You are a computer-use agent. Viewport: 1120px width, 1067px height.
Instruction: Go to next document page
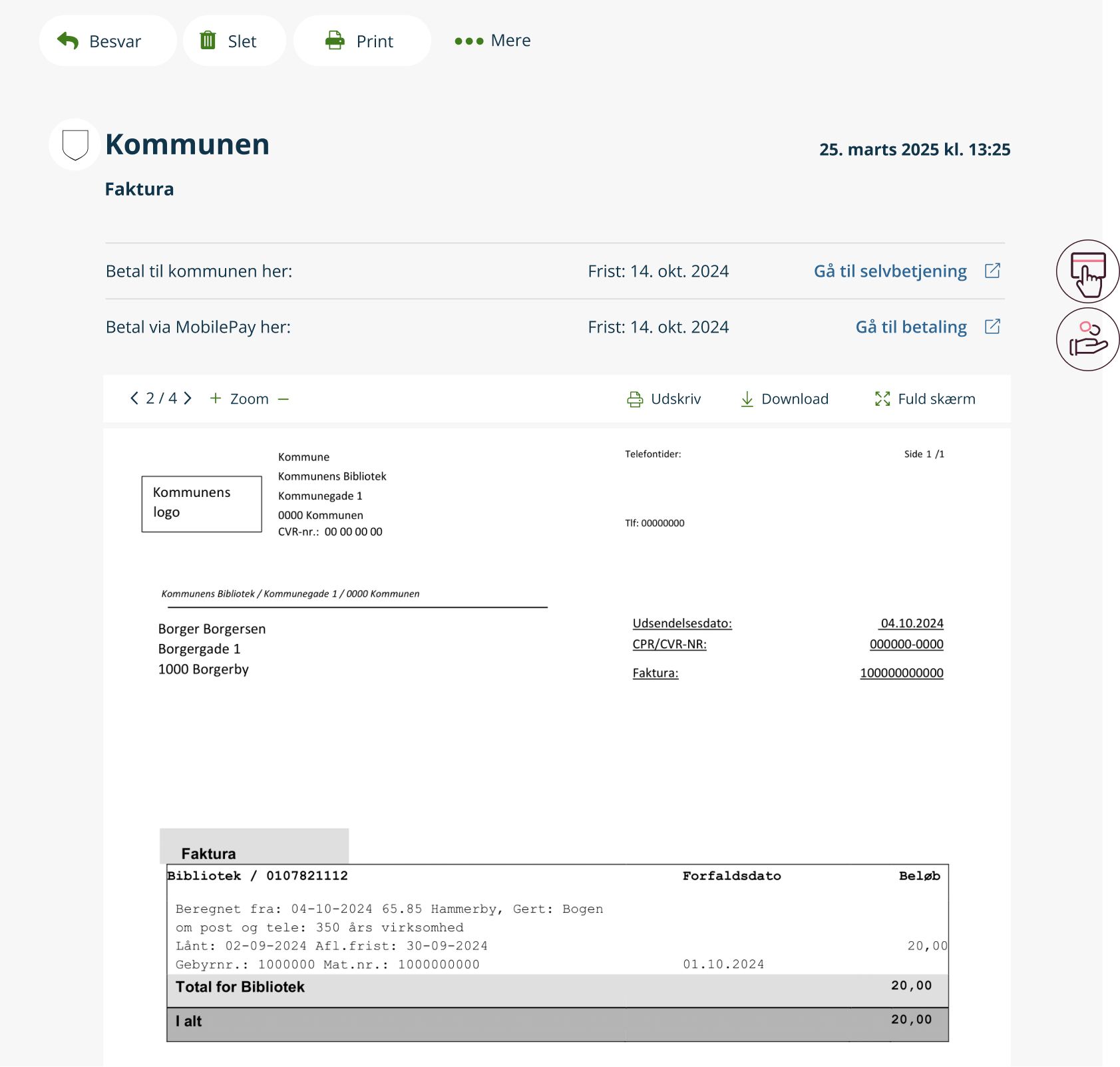pos(188,398)
